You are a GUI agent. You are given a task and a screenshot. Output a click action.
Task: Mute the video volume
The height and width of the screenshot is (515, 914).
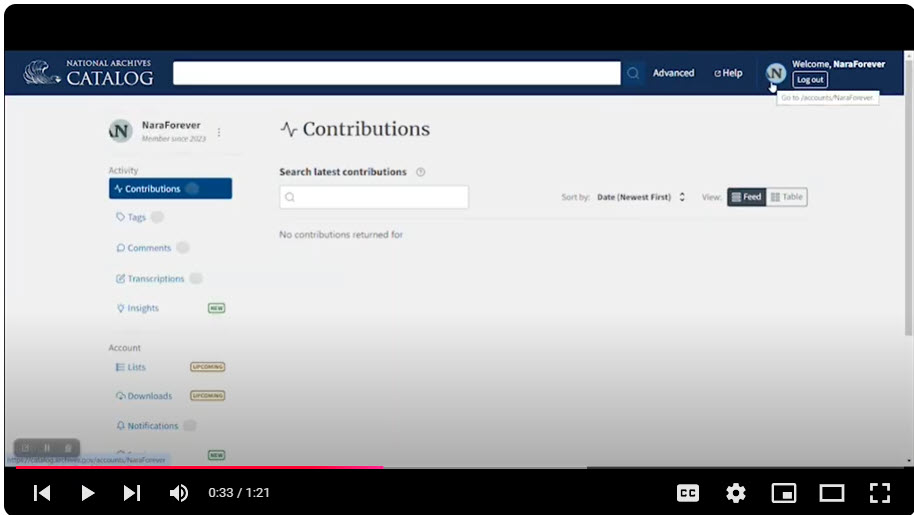[179, 493]
